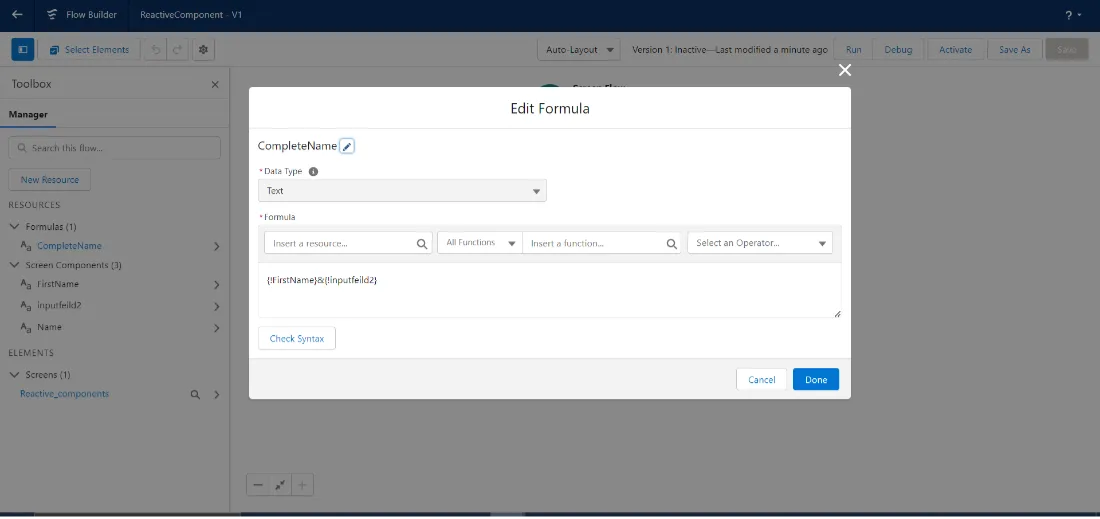Viewport: 1100px width, 519px height.
Task: Click the Insert a resource search field
Action: (x=348, y=243)
